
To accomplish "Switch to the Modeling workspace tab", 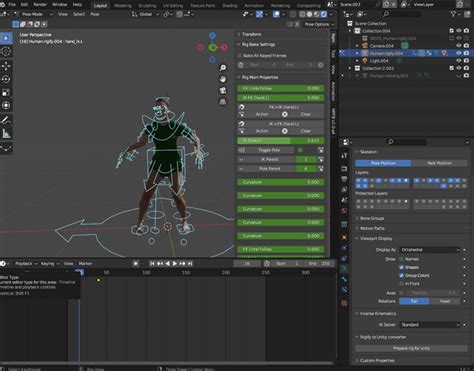I will click(123, 6).
